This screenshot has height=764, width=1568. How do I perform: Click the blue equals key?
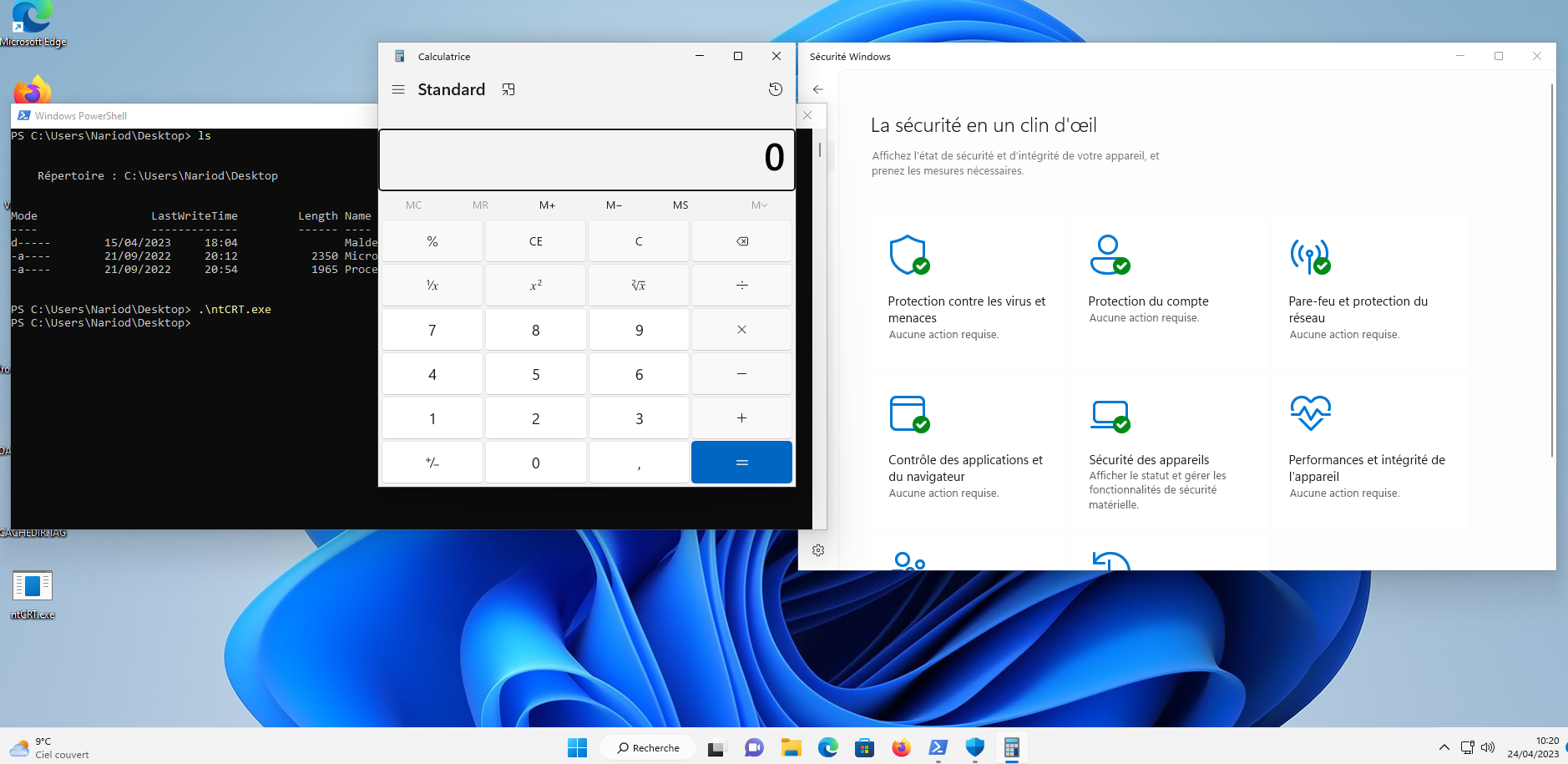pyautogui.click(x=741, y=463)
